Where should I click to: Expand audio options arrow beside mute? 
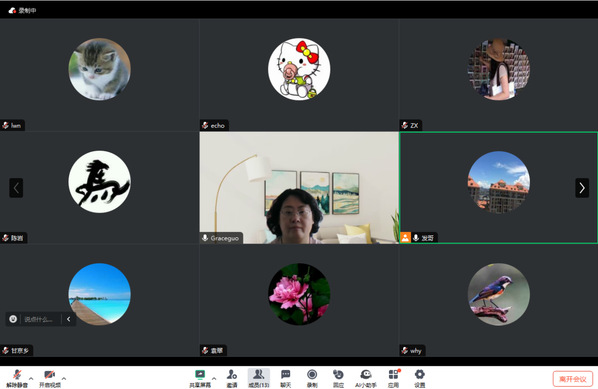31,378
